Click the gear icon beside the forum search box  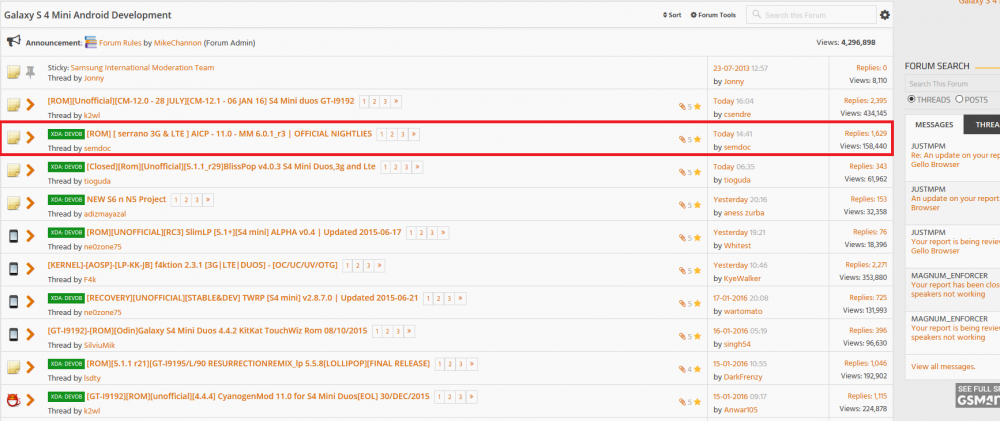[x=884, y=15]
